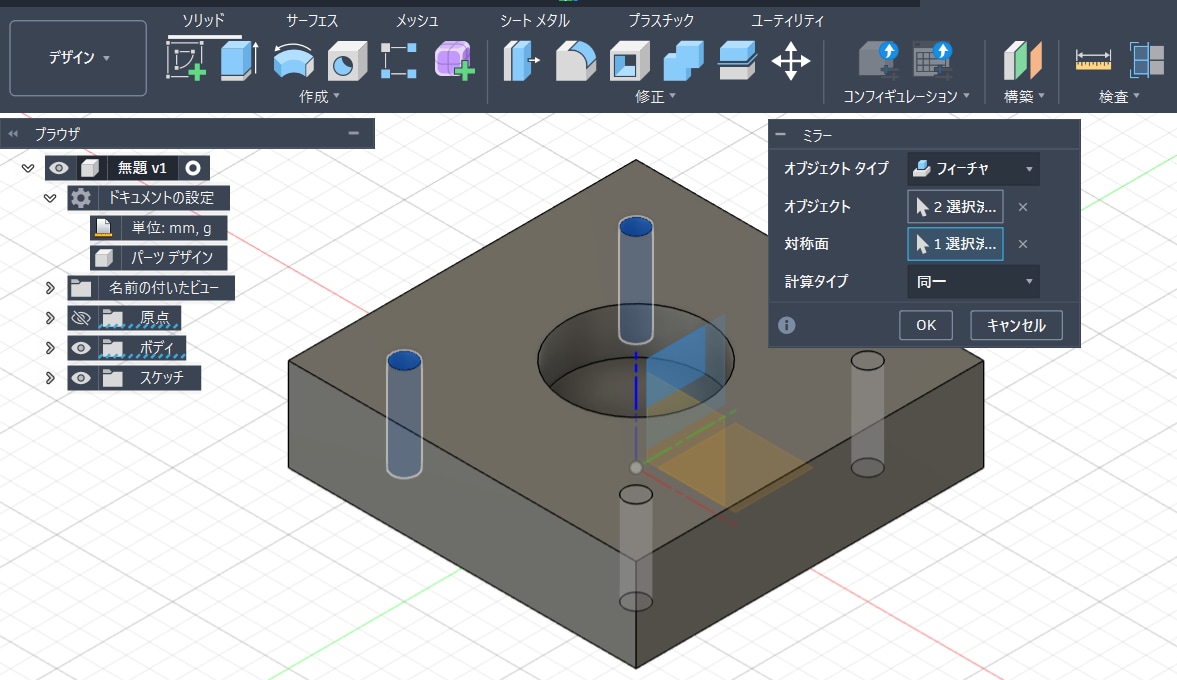The width and height of the screenshot is (1177, 680).
Task: Select the Revolve tool
Action: pos(293,60)
